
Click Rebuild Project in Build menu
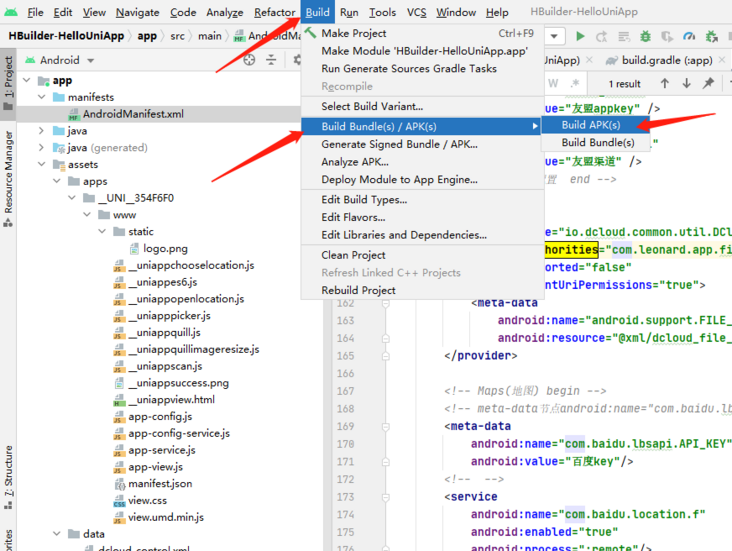tap(358, 290)
